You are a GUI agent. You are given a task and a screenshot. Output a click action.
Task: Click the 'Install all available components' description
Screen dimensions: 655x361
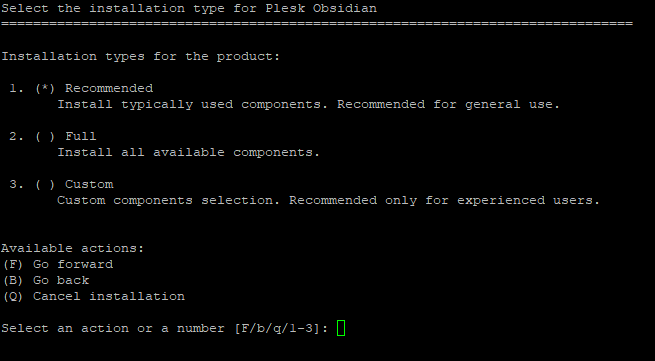click(x=188, y=153)
